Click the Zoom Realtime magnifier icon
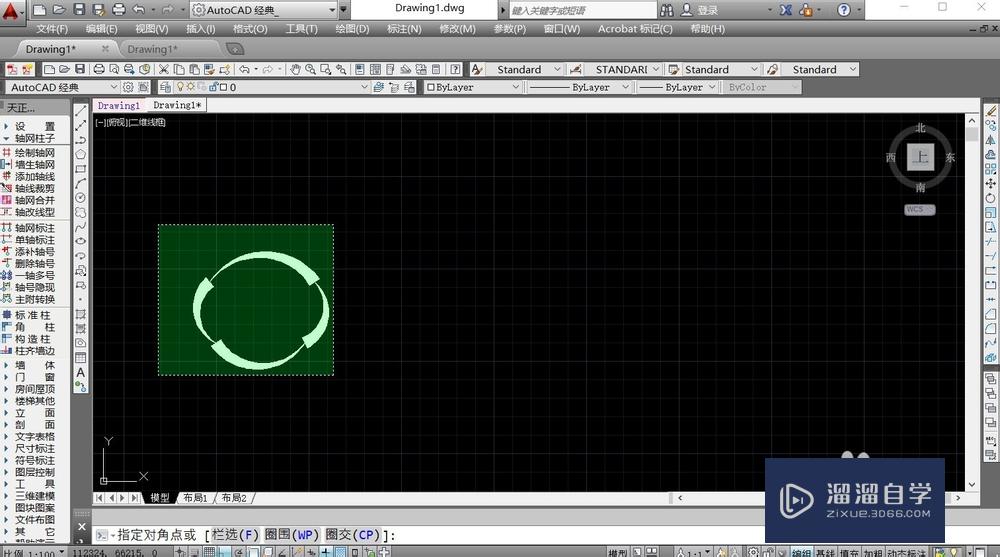The height and width of the screenshot is (557, 1000). pos(310,69)
